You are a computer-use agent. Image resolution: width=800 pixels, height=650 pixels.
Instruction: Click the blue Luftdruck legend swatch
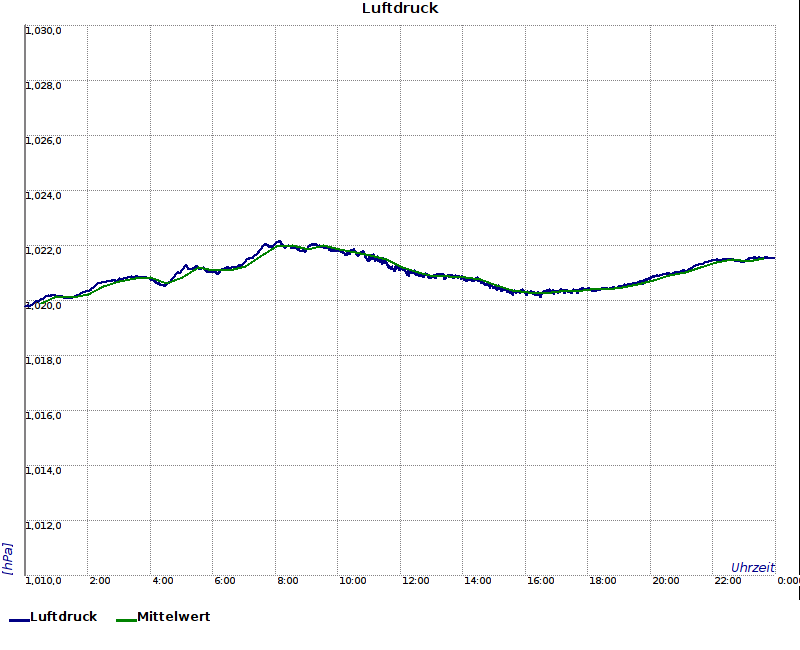point(19,620)
